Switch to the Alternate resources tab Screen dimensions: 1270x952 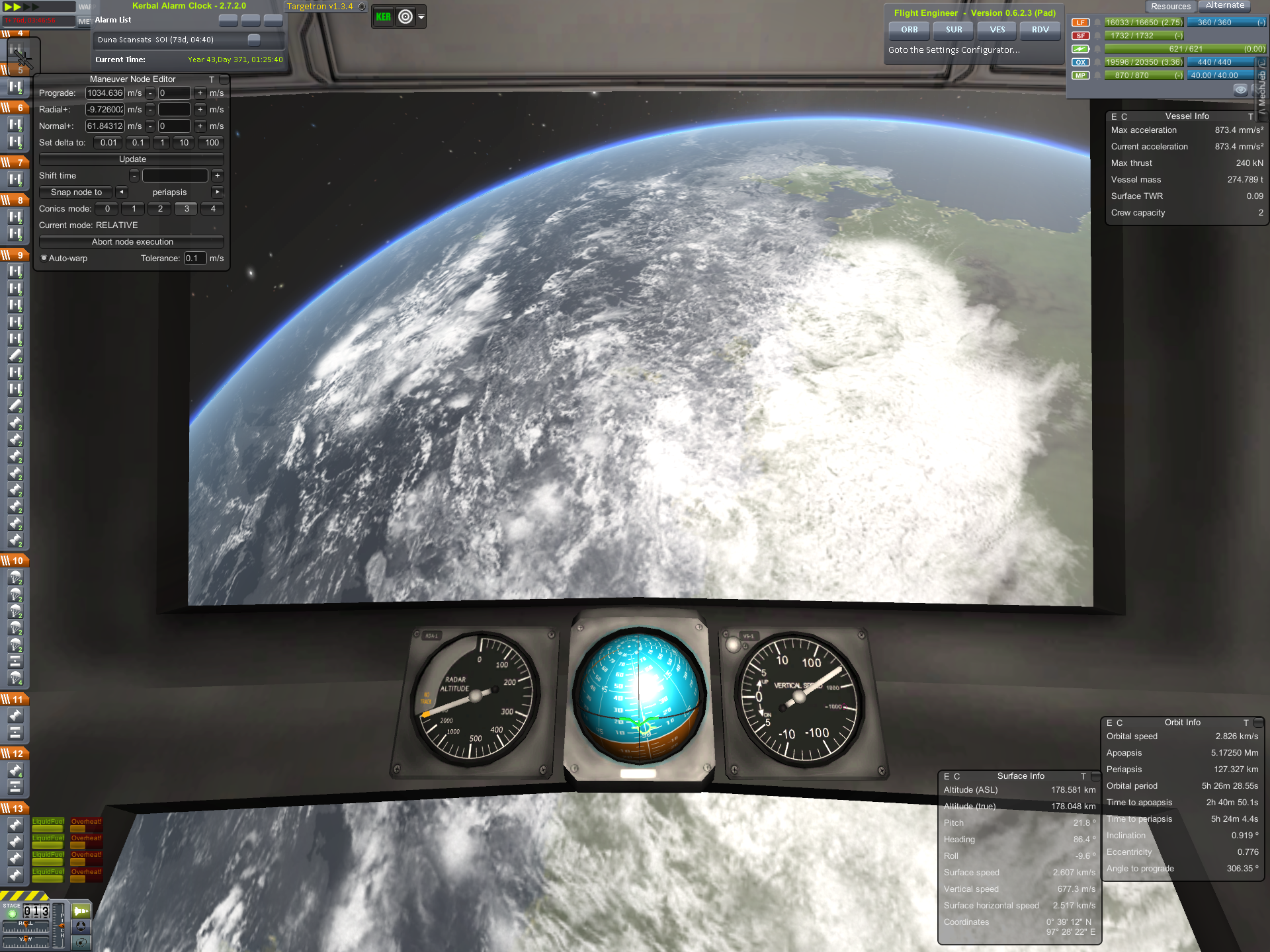point(1224,6)
